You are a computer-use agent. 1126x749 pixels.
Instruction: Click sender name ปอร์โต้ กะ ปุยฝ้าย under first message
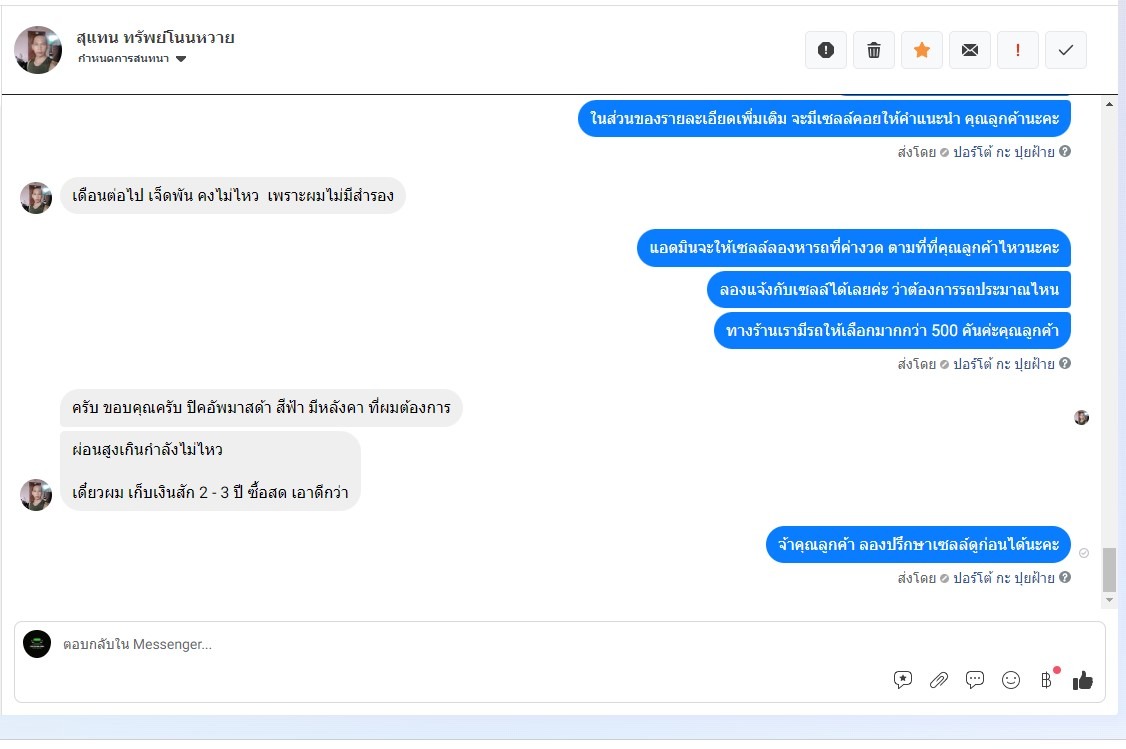[1004, 152]
